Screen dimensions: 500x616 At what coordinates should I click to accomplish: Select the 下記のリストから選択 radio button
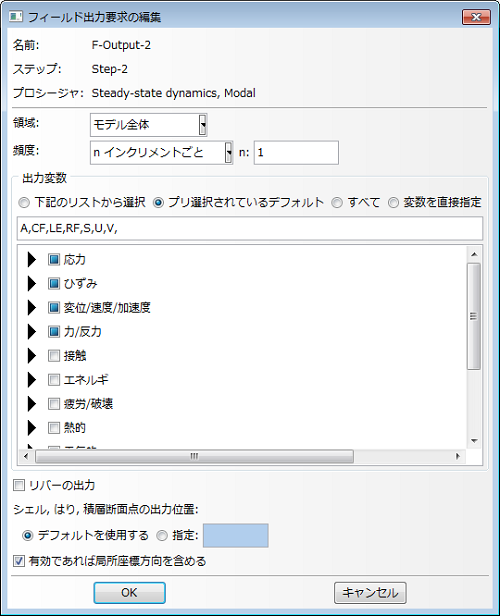[24, 203]
